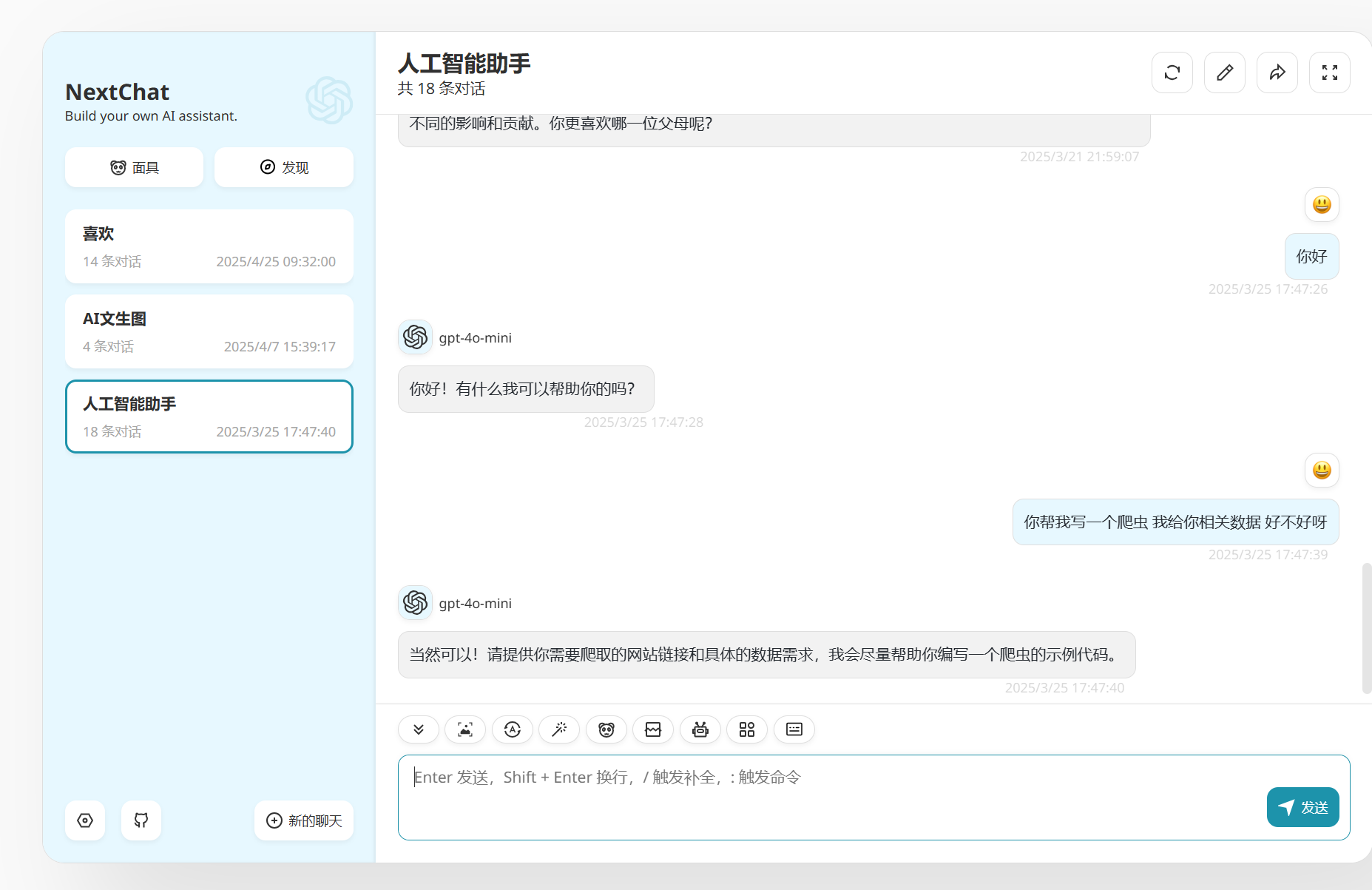1372x890 pixels.
Task: Click the 新的聊天 new chat button
Action: (303, 820)
